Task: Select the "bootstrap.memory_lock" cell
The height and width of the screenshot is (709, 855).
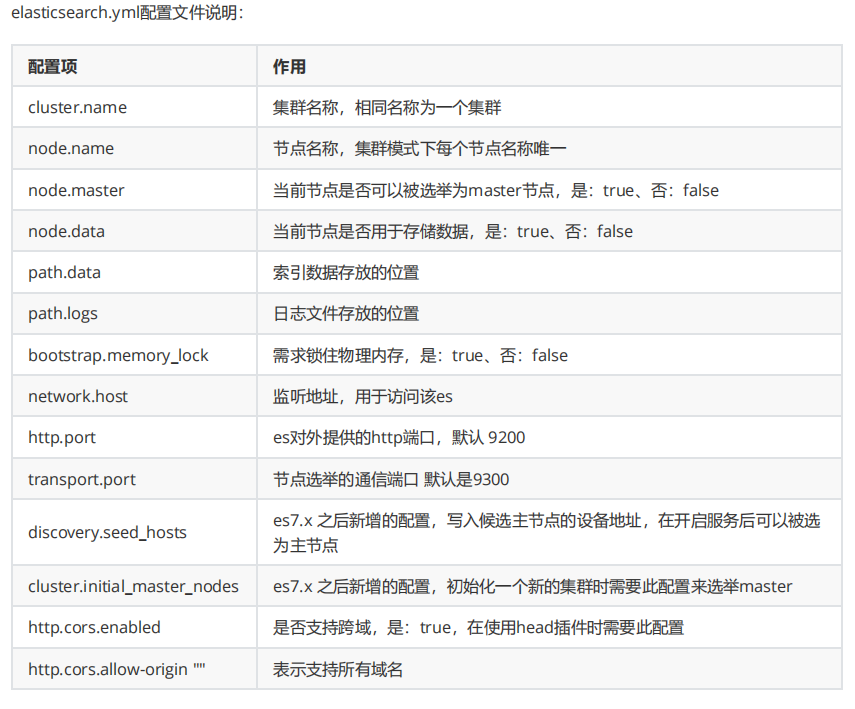Action: pyautogui.click(x=134, y=355)
